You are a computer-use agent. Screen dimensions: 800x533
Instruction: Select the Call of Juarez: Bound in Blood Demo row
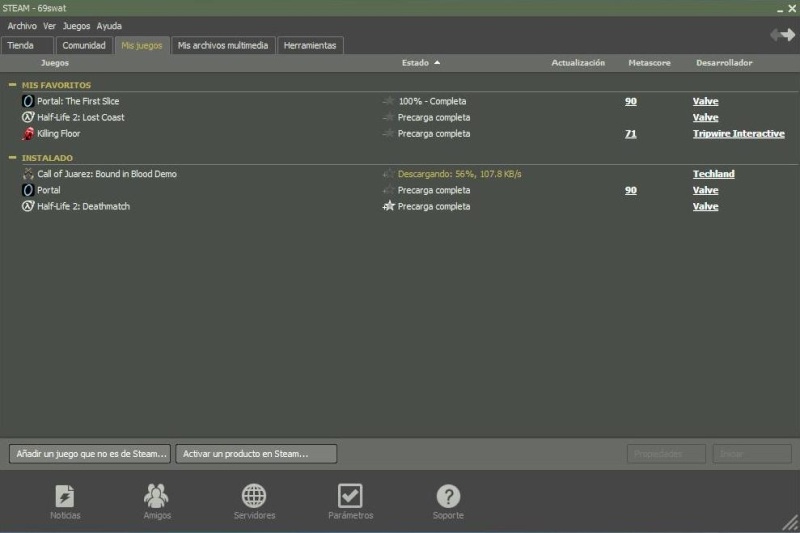tap(400, 174)
